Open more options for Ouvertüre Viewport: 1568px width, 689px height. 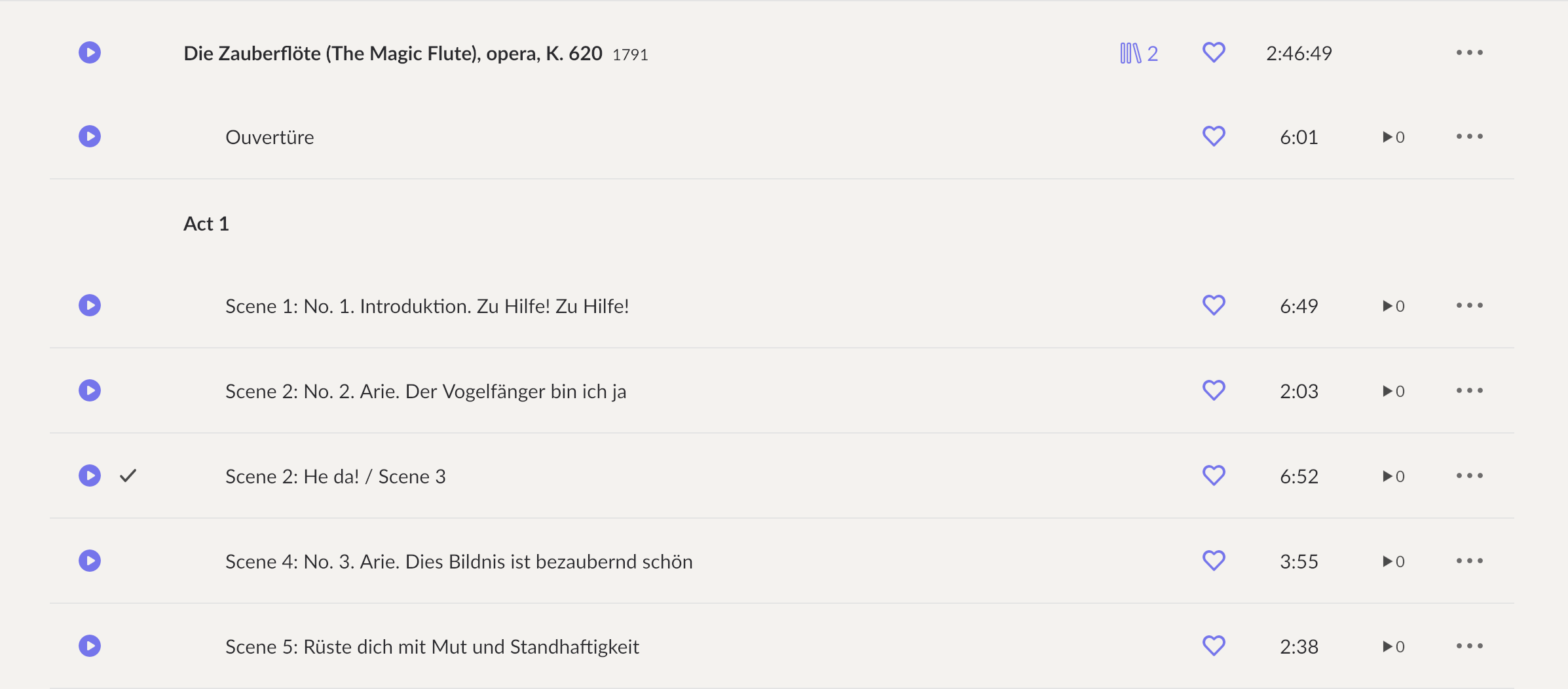click(1470, 136)
